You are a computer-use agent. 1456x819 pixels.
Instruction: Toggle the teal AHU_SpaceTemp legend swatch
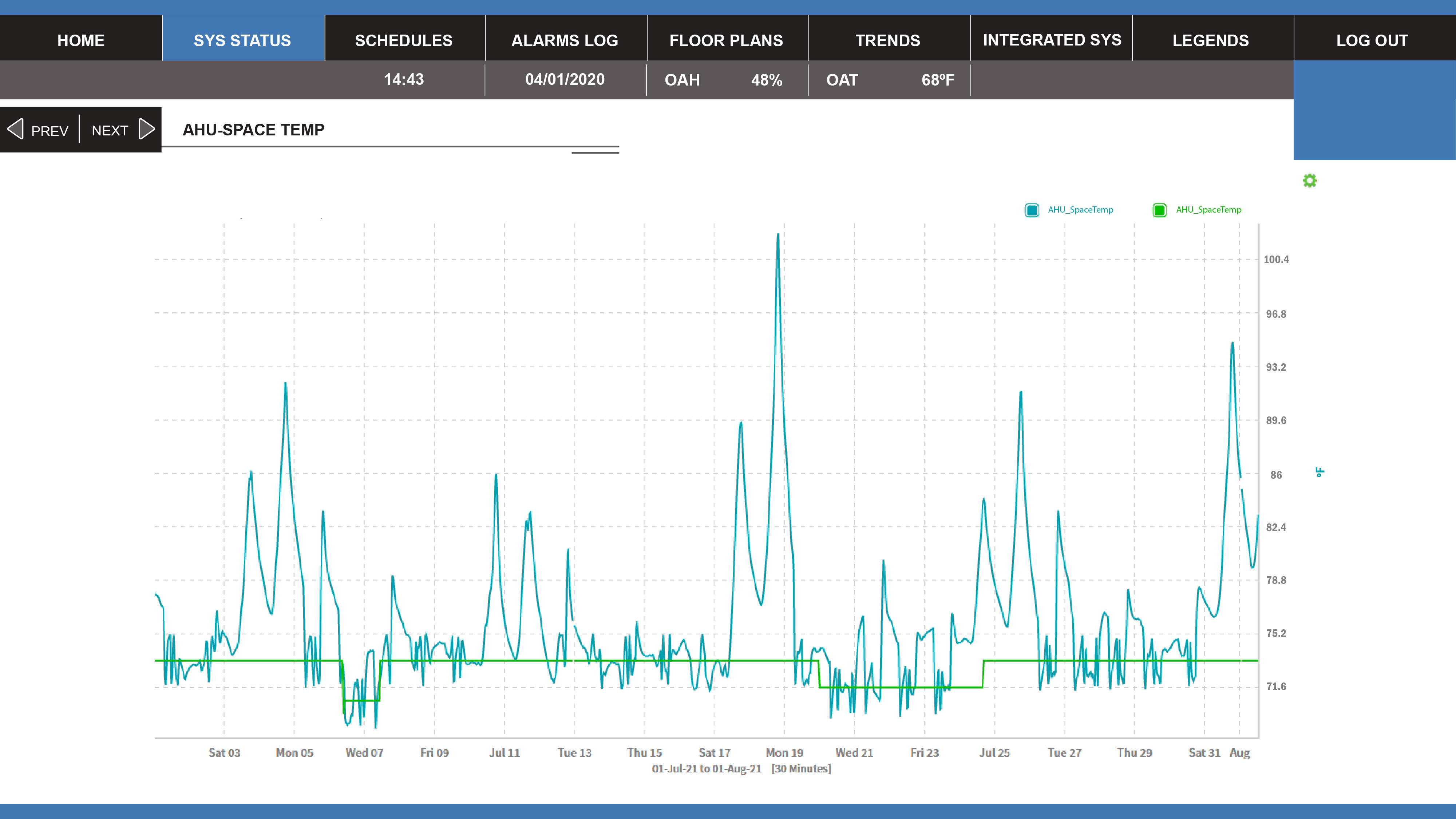click(x=1032, y=210)
